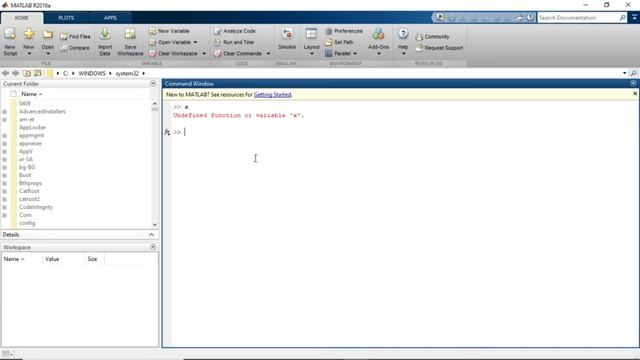
Task: Sort Workspace by the Size column
Action: pyautogui.click(x=92, y=259)
